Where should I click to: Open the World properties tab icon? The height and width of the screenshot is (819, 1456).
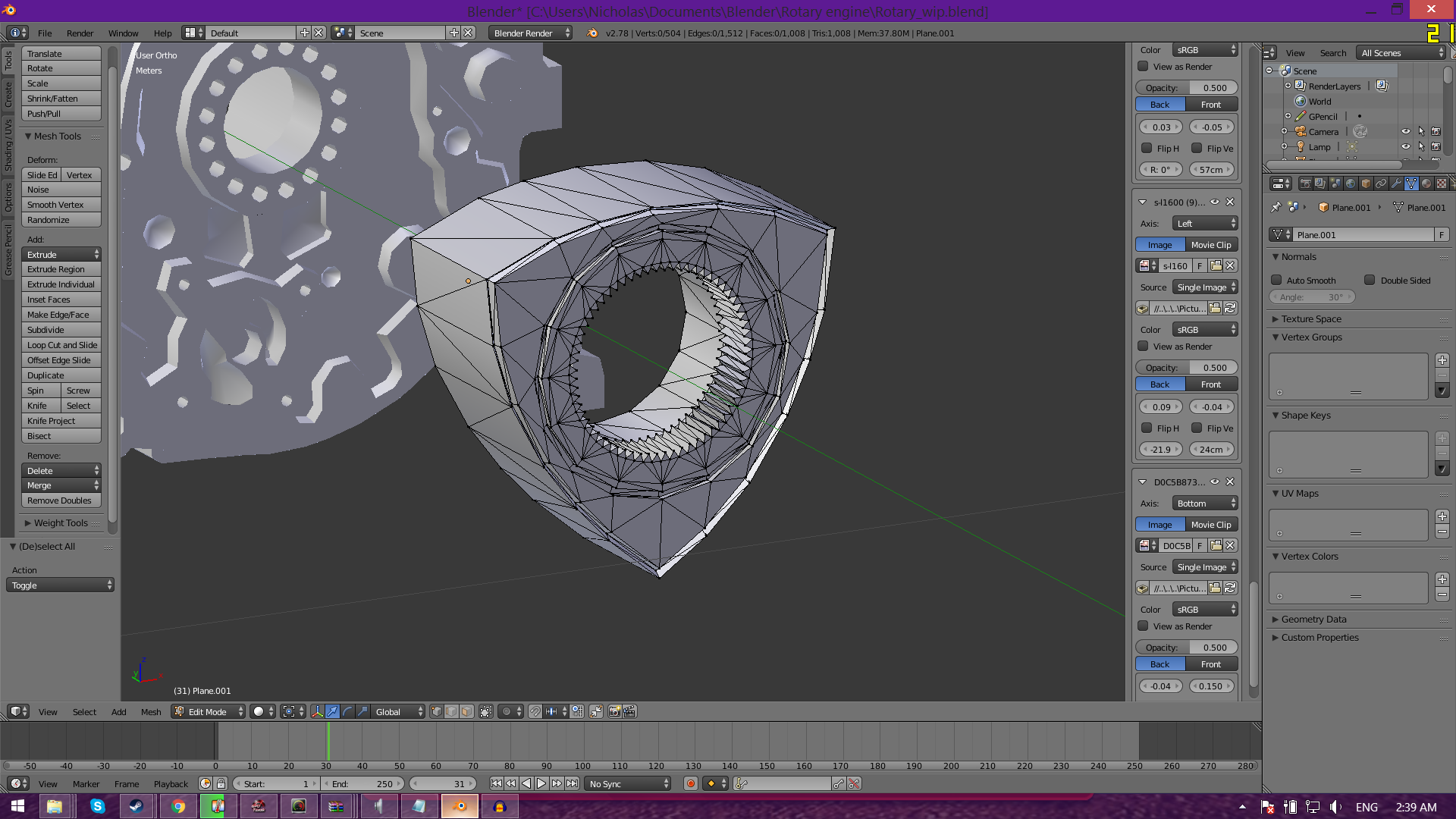(1351, 184)
